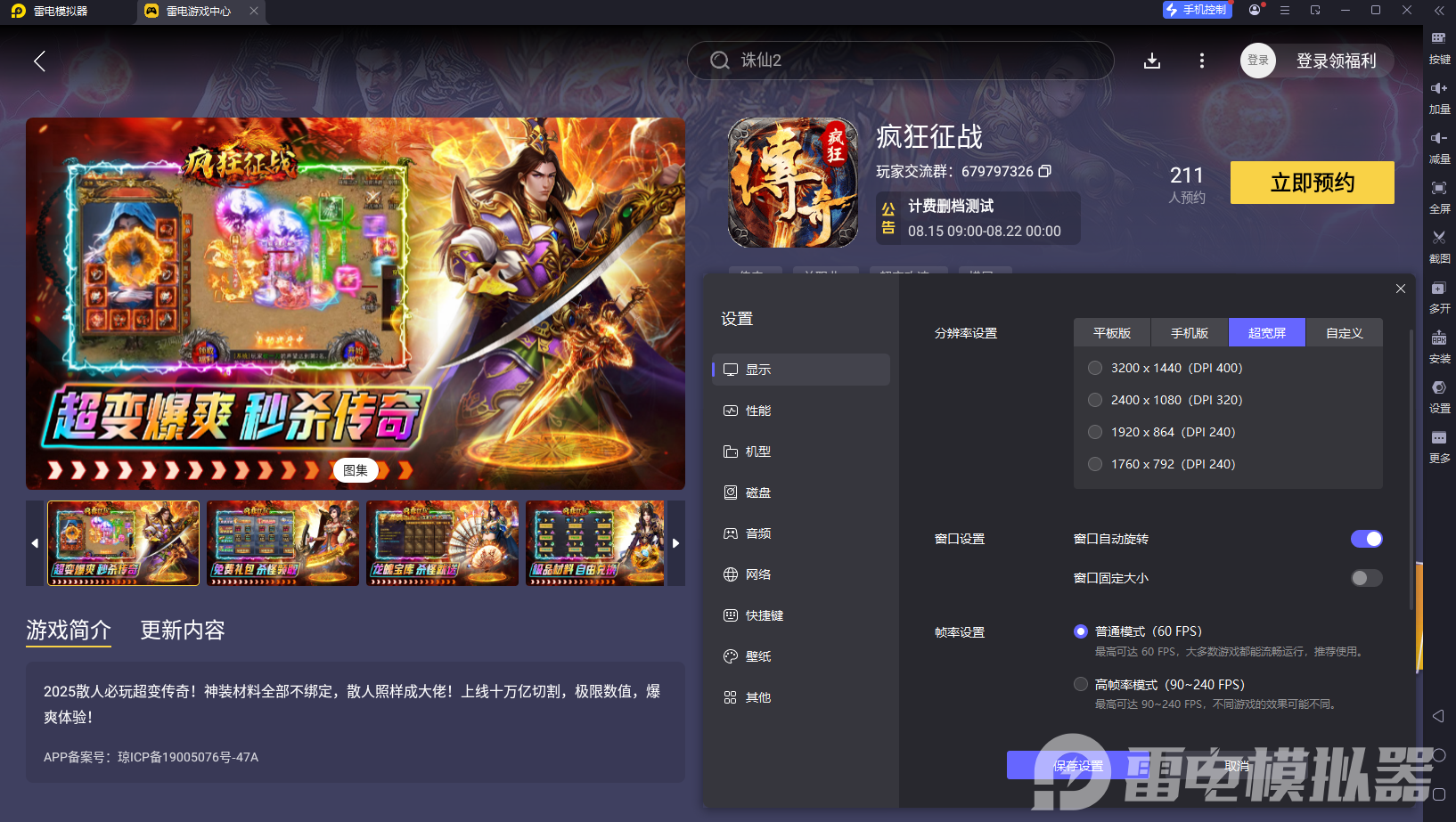Viewport: 1456px width, 822px height.
Task: Disable the 窗口自动旋转 toggle
Action: 1366,539
